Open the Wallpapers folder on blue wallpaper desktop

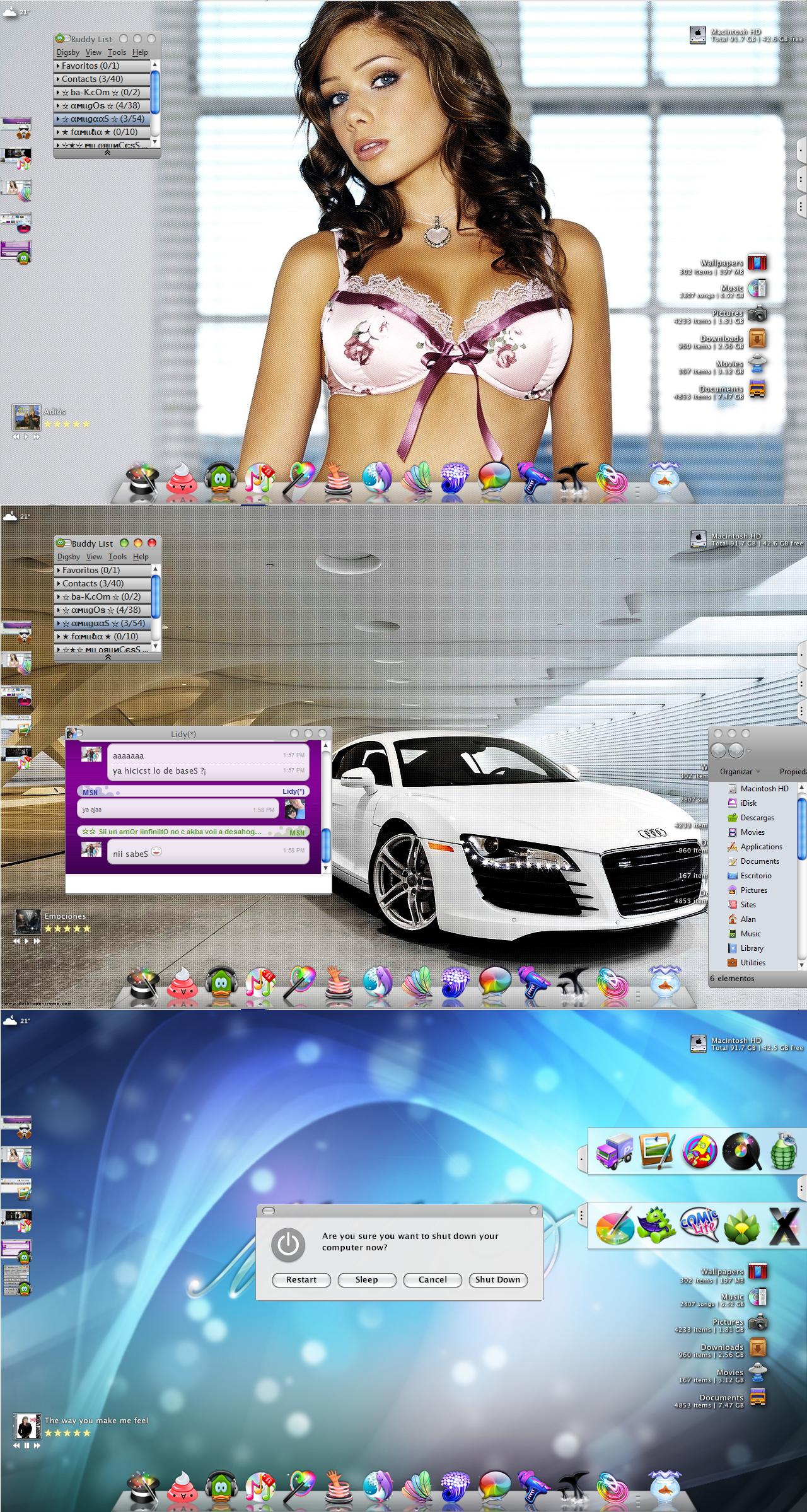[758, 1271]
